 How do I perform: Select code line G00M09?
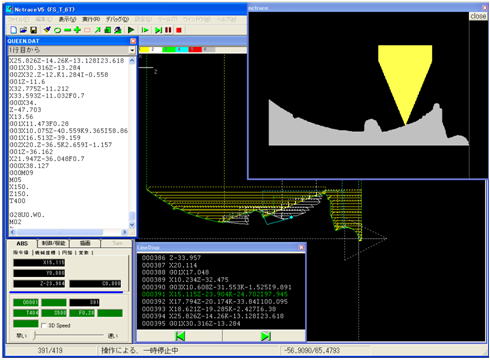coord(21,173)
